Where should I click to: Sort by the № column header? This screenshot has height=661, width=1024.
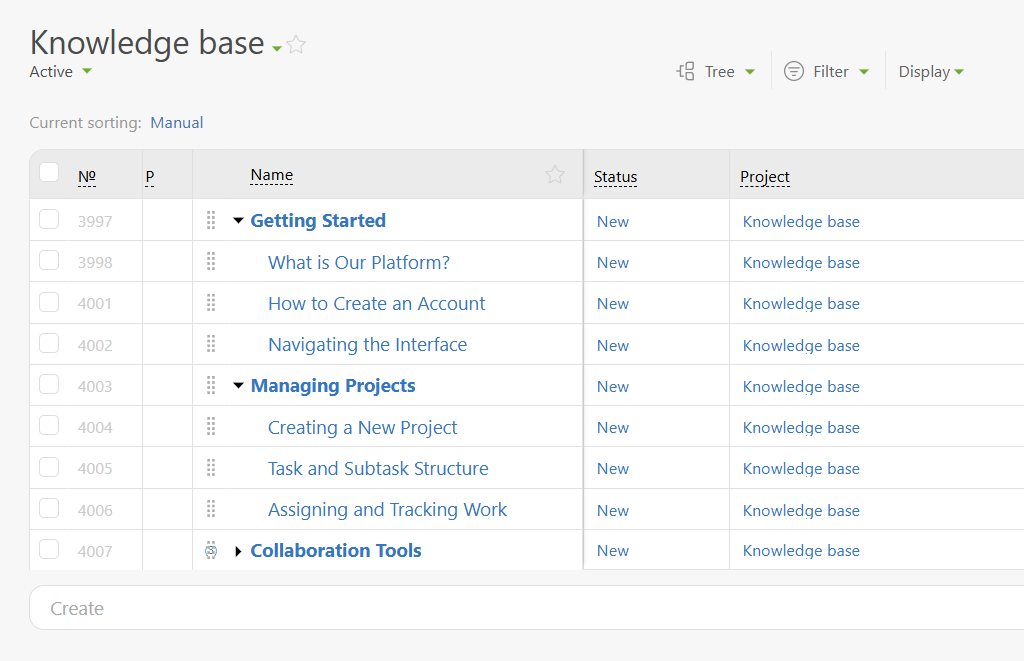[87, 176]
